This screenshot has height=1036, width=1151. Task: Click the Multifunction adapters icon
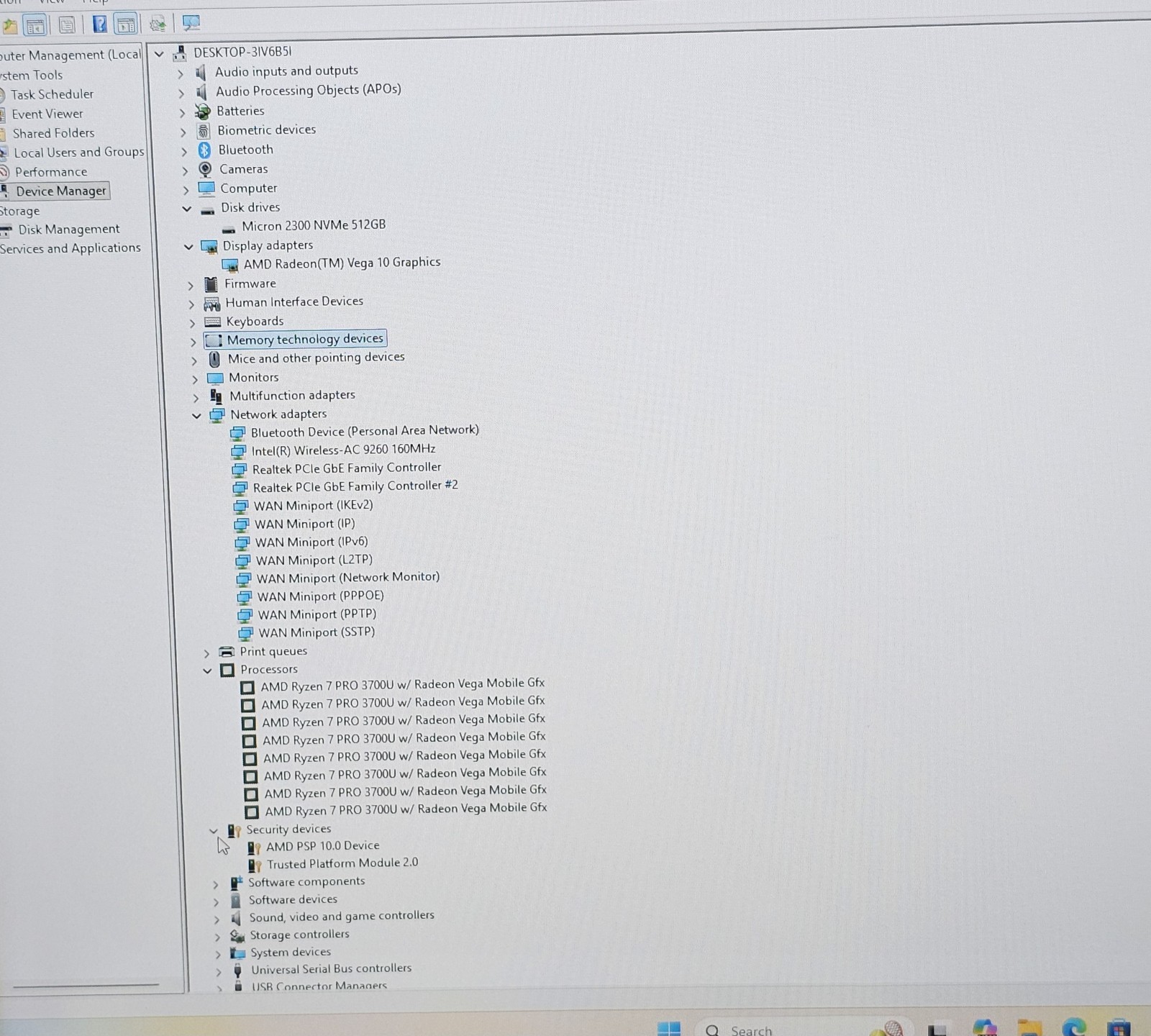[216, 396]
